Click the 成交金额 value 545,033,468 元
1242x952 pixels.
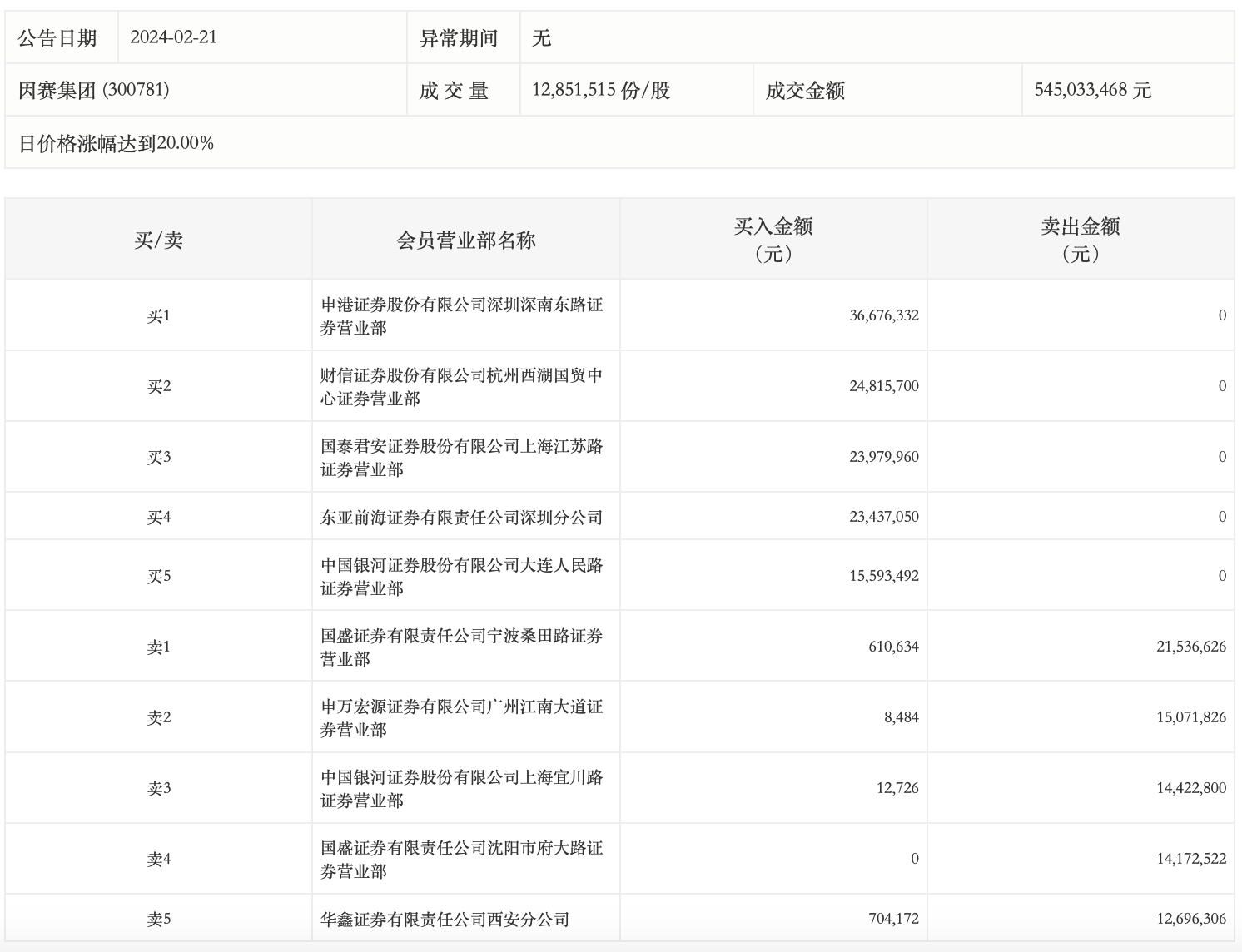pos(1092,90)
